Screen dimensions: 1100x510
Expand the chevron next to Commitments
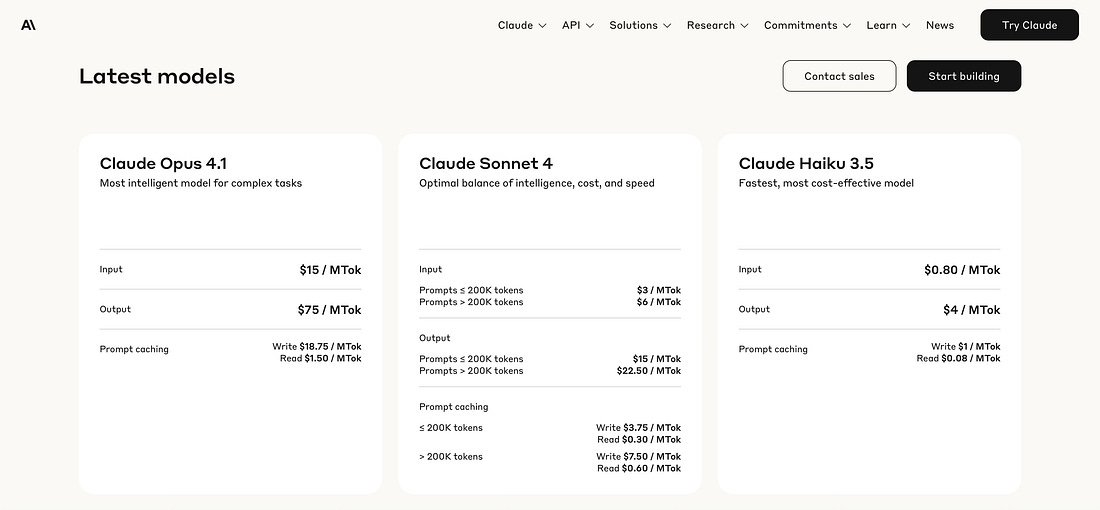pyautogui.click(x=847, y=26)
